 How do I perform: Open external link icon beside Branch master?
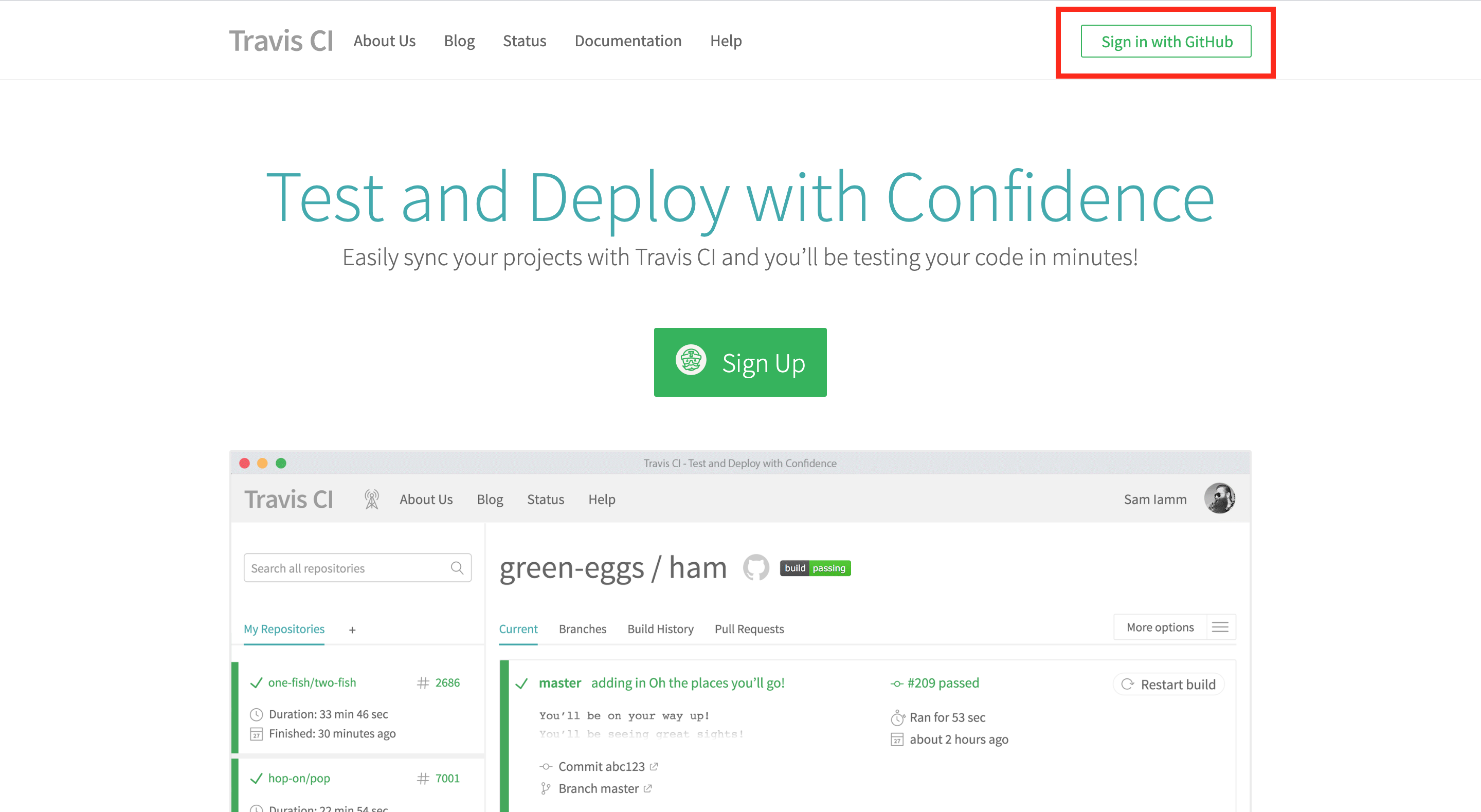(x=648, y=788)
